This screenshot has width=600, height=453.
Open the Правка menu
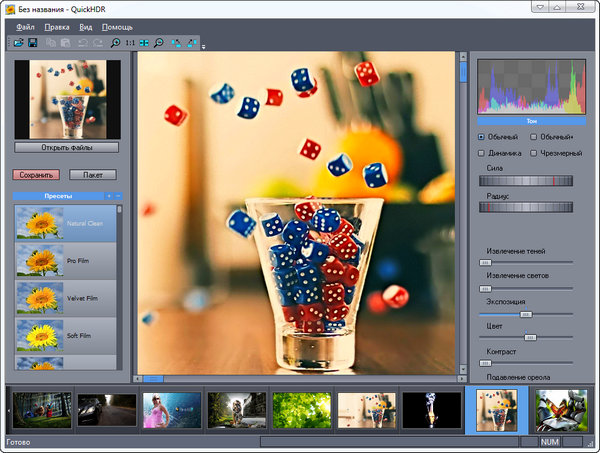point(56,25)
